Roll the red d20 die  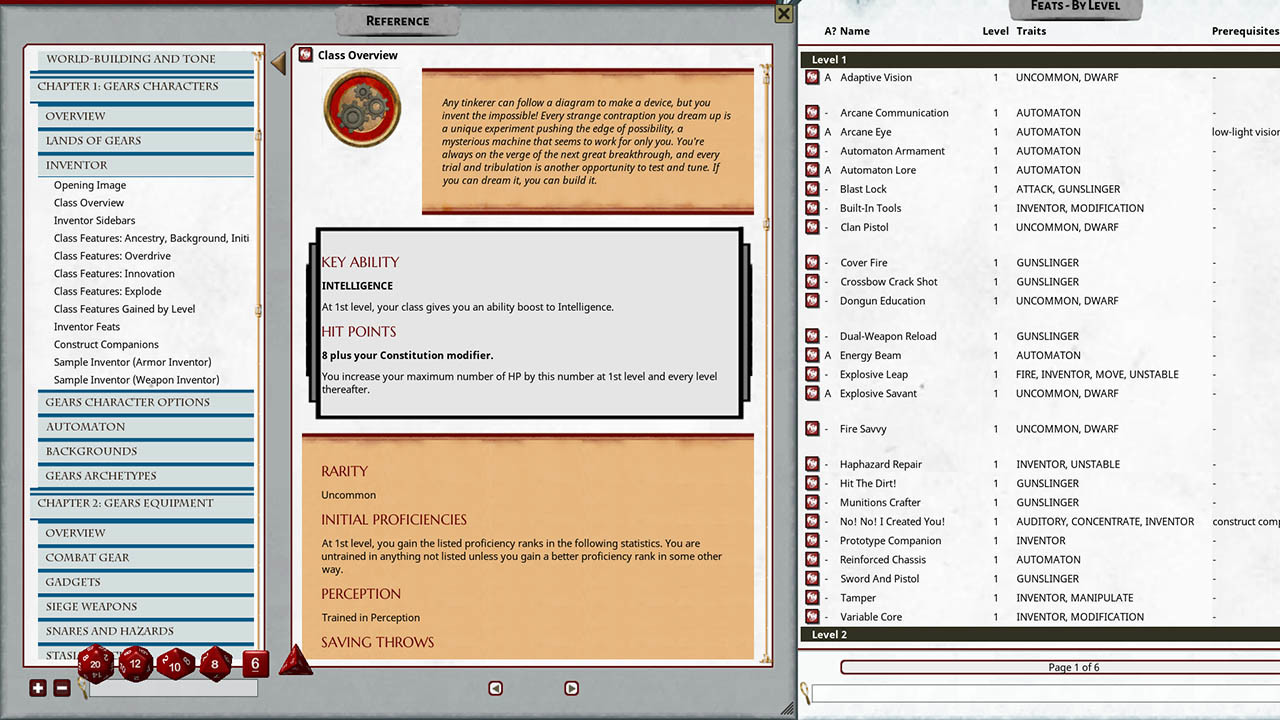click(96, 663)
